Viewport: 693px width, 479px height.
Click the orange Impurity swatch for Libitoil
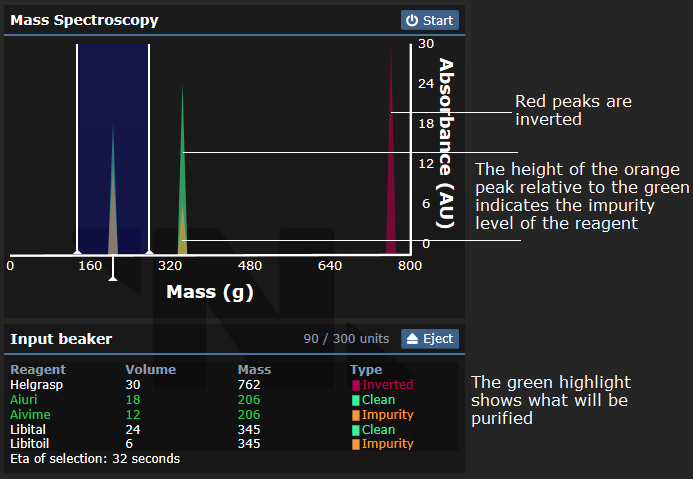click(355, 445)
